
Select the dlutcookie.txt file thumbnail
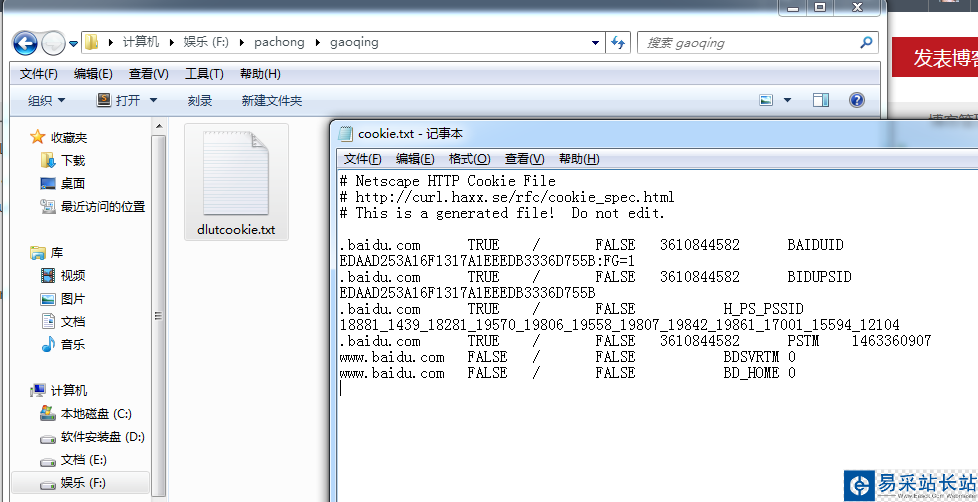[236, 173]
